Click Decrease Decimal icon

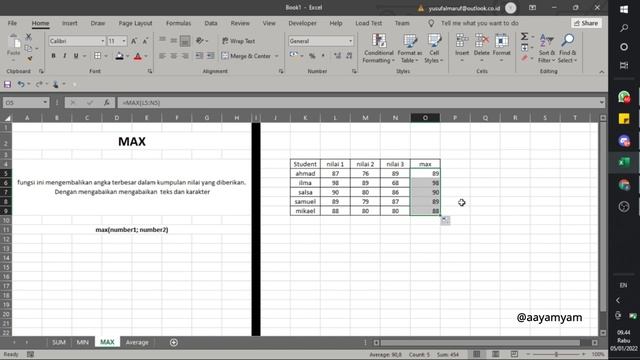(x=349, y=56)
